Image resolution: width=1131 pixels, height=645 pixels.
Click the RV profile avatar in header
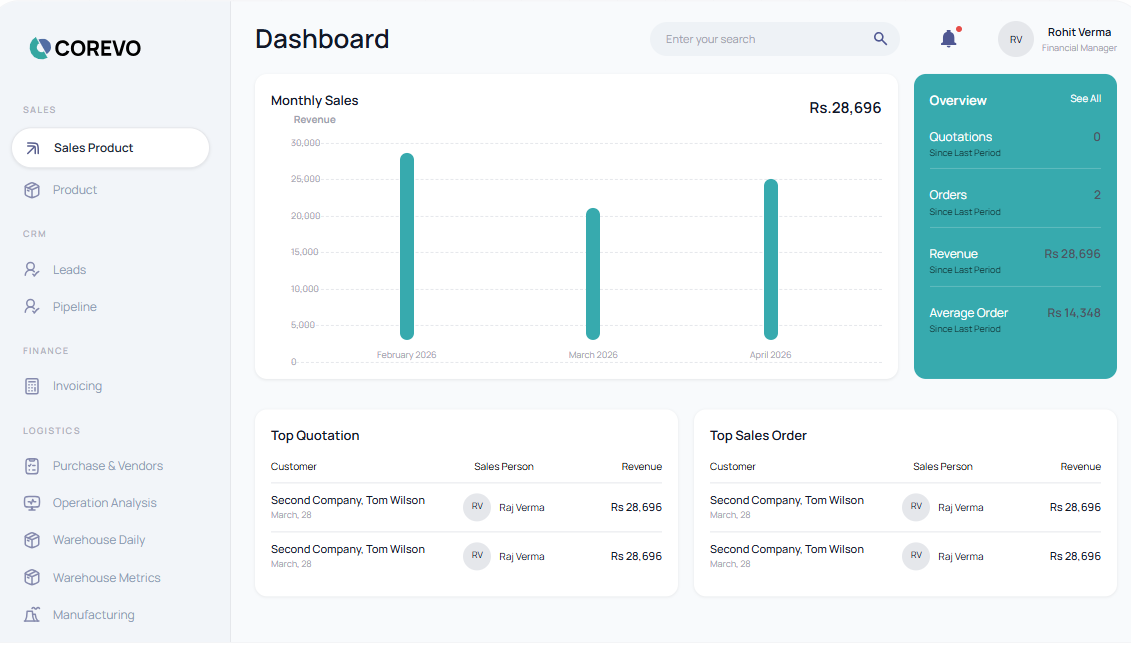(x=1016, y=40)
